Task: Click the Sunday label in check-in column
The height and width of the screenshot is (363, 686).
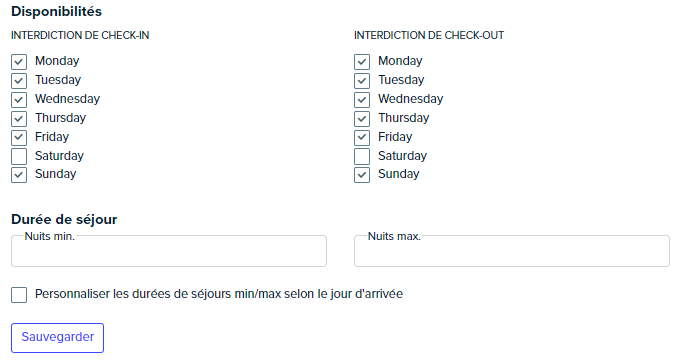Action: (56, 174)
